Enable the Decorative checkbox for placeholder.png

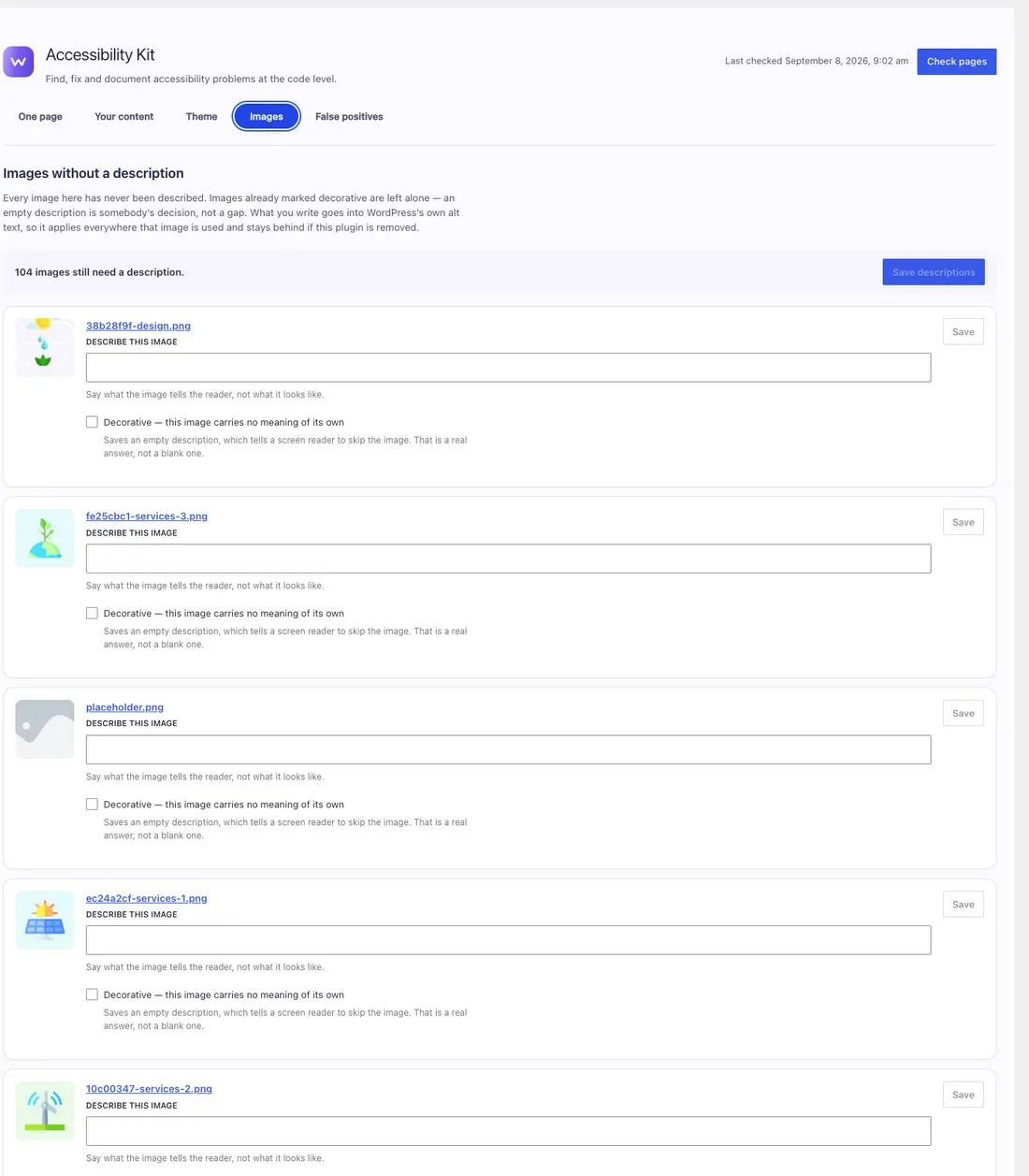(92, 804)
